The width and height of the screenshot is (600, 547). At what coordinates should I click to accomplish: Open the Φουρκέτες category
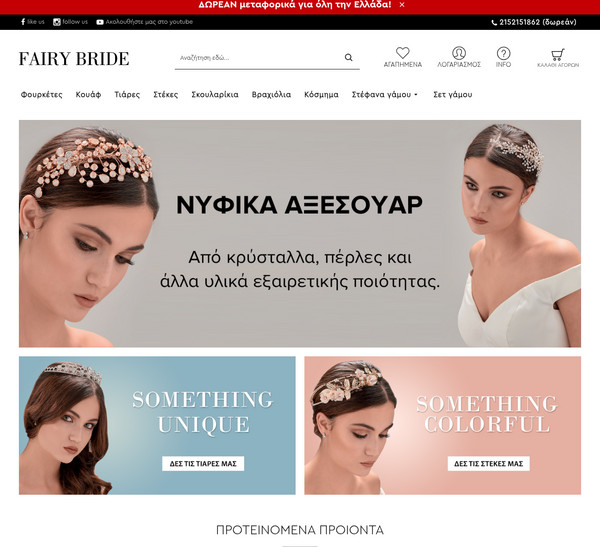(x=42, y=95)
